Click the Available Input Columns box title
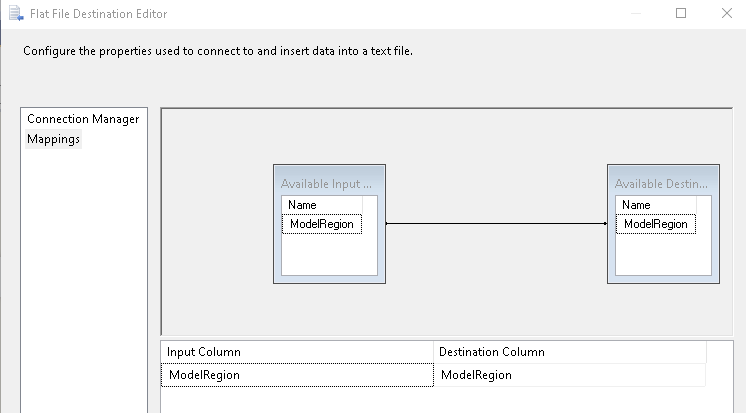The height and width of the screenshot is (413, 746). point(328,184)
